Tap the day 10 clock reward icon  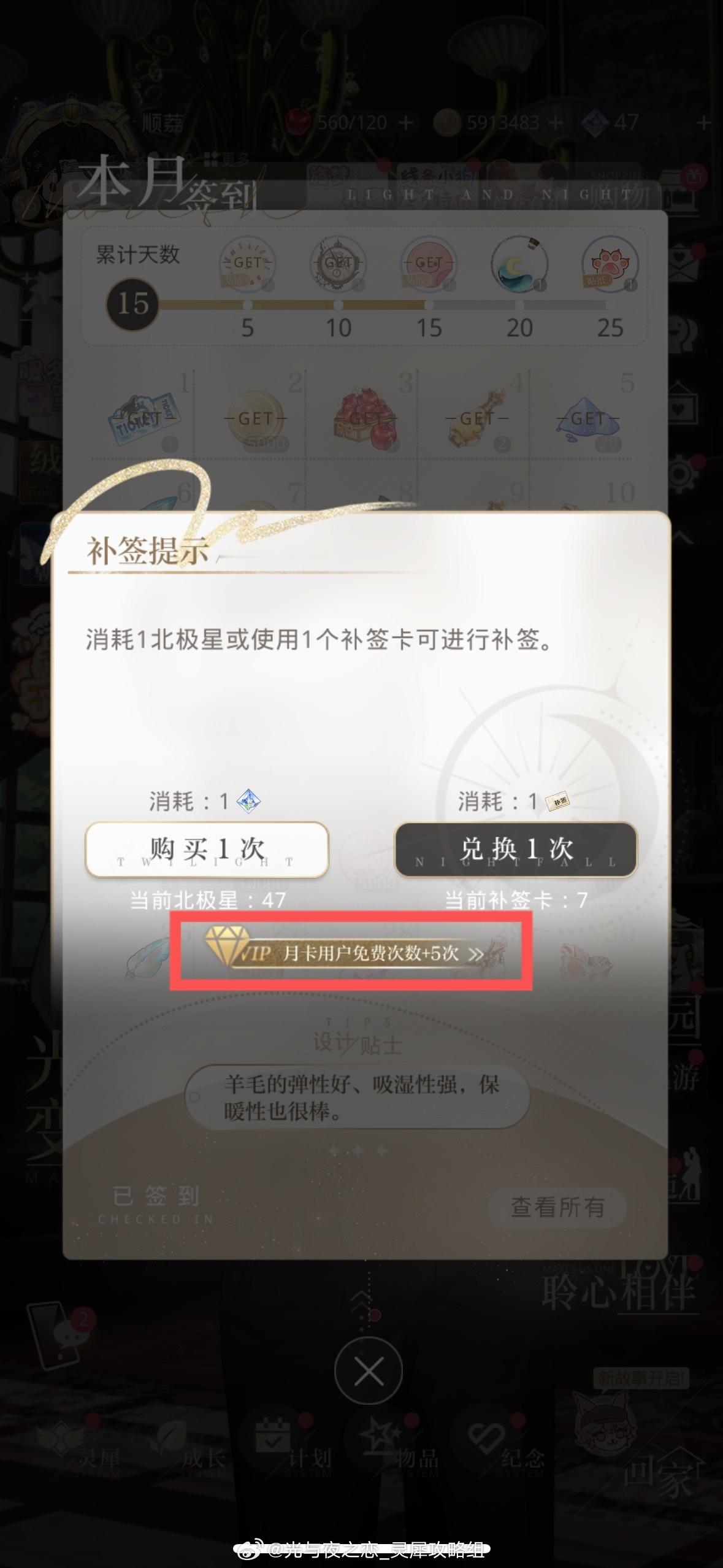tap(338, 264)
